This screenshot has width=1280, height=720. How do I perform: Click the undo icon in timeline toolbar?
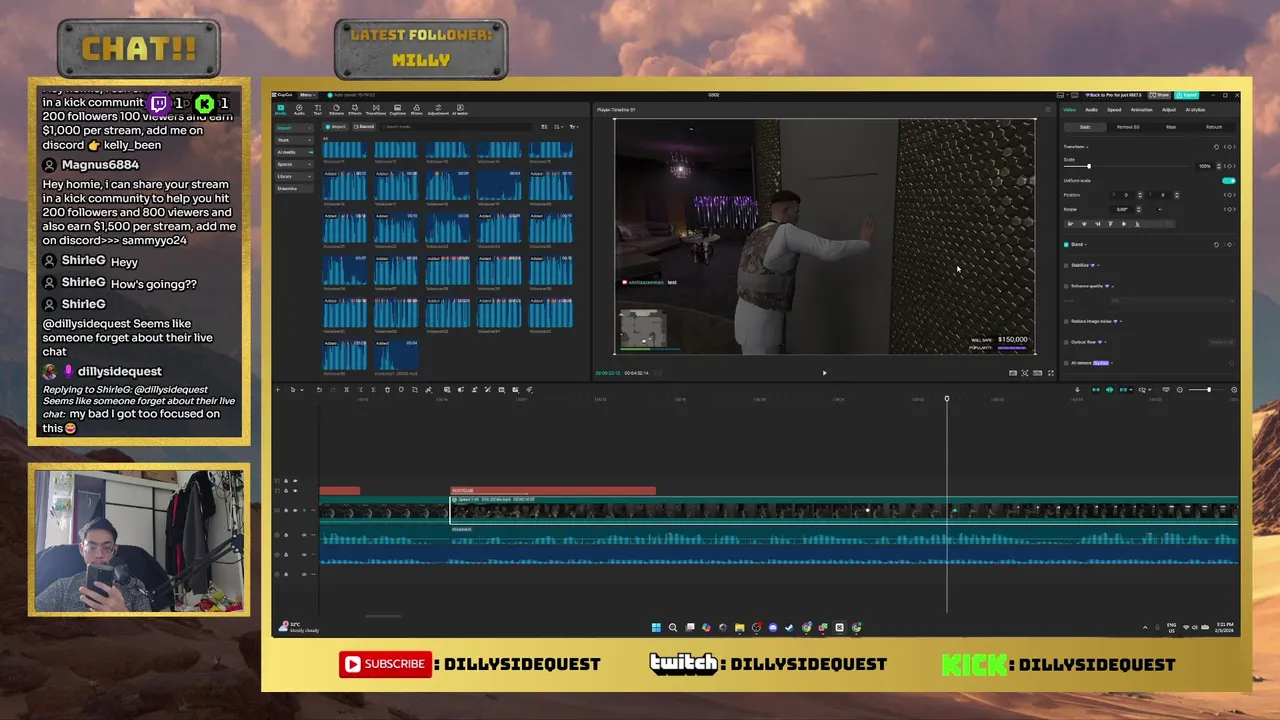click(x=319, y=390)
